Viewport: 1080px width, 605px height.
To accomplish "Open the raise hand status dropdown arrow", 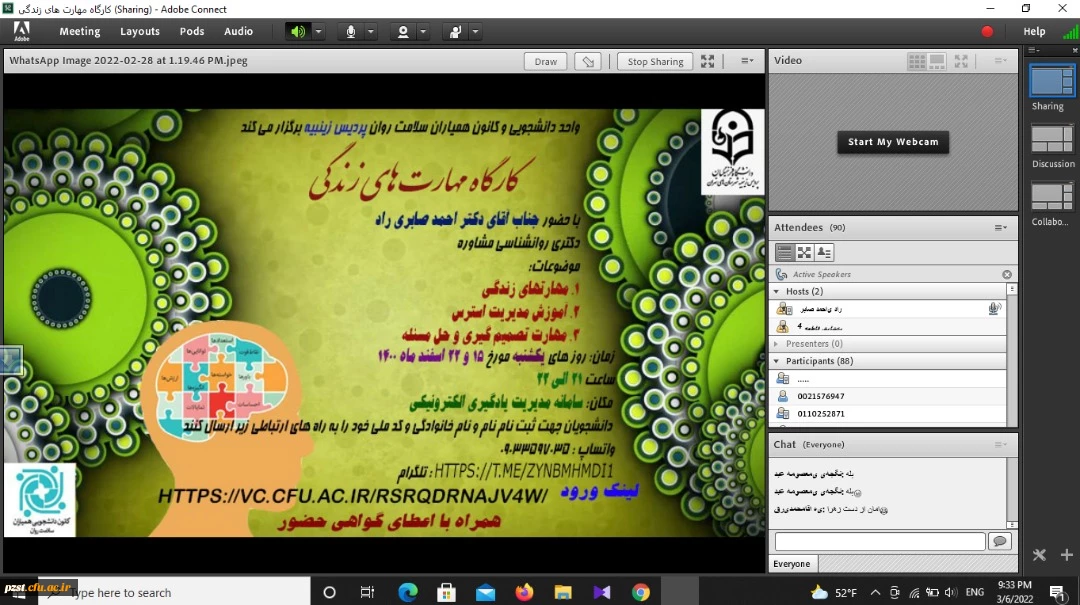I will click(x=475, y=31).
